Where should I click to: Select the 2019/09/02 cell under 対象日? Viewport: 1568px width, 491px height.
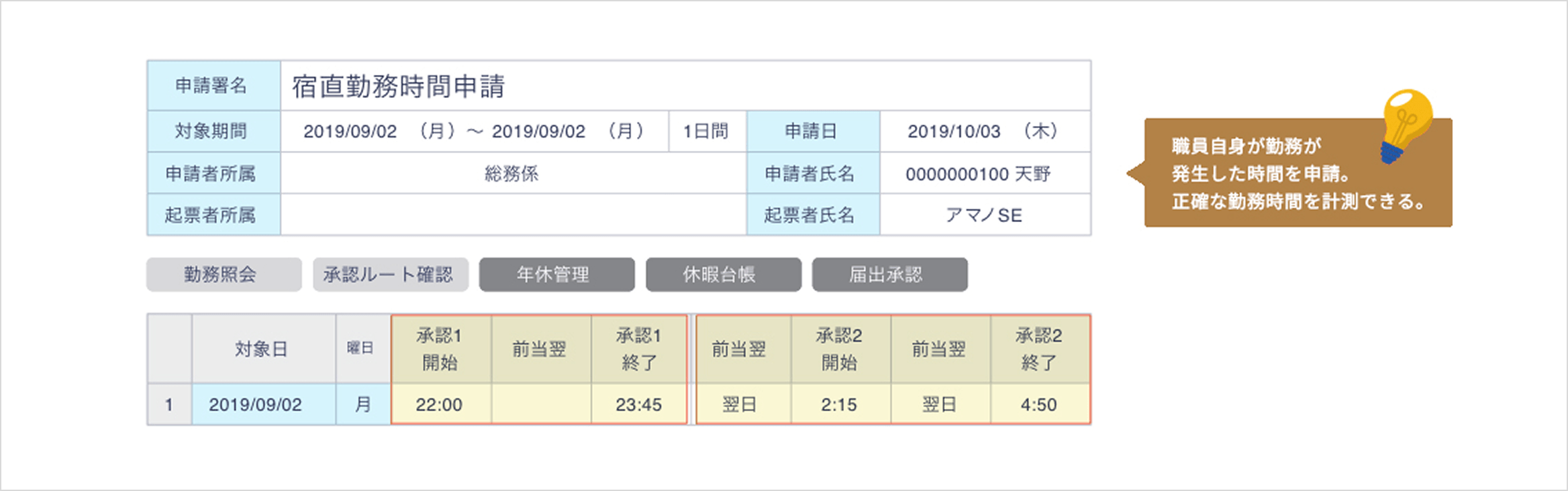[264, 404]
